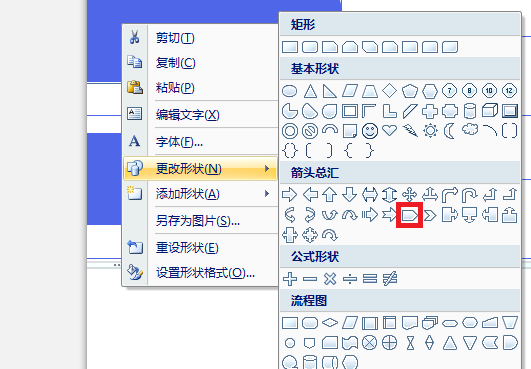Select the heptagon shape labeled 7

tap(449, 91)
